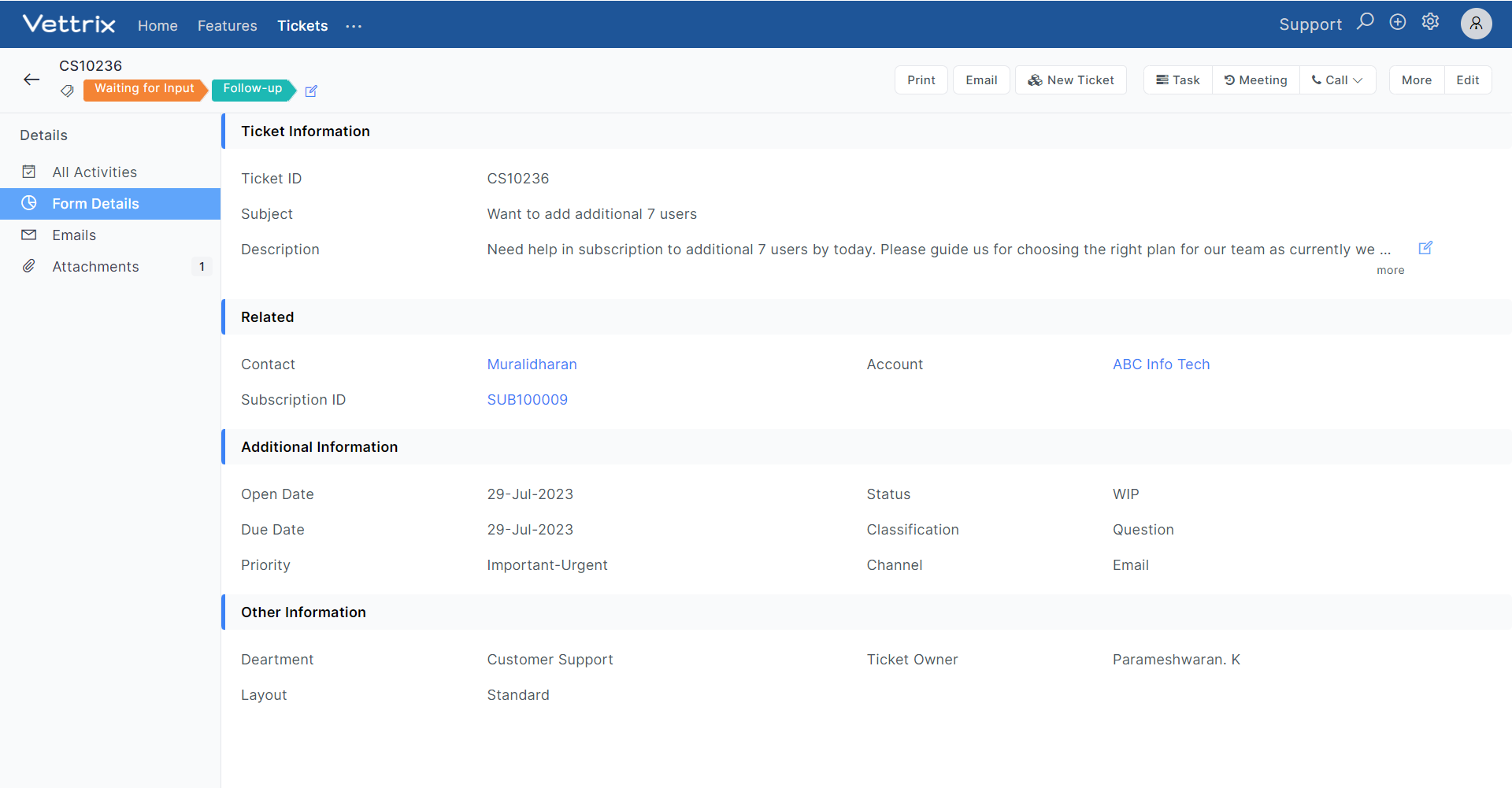Click the Email button

click(x=981, y=80)
